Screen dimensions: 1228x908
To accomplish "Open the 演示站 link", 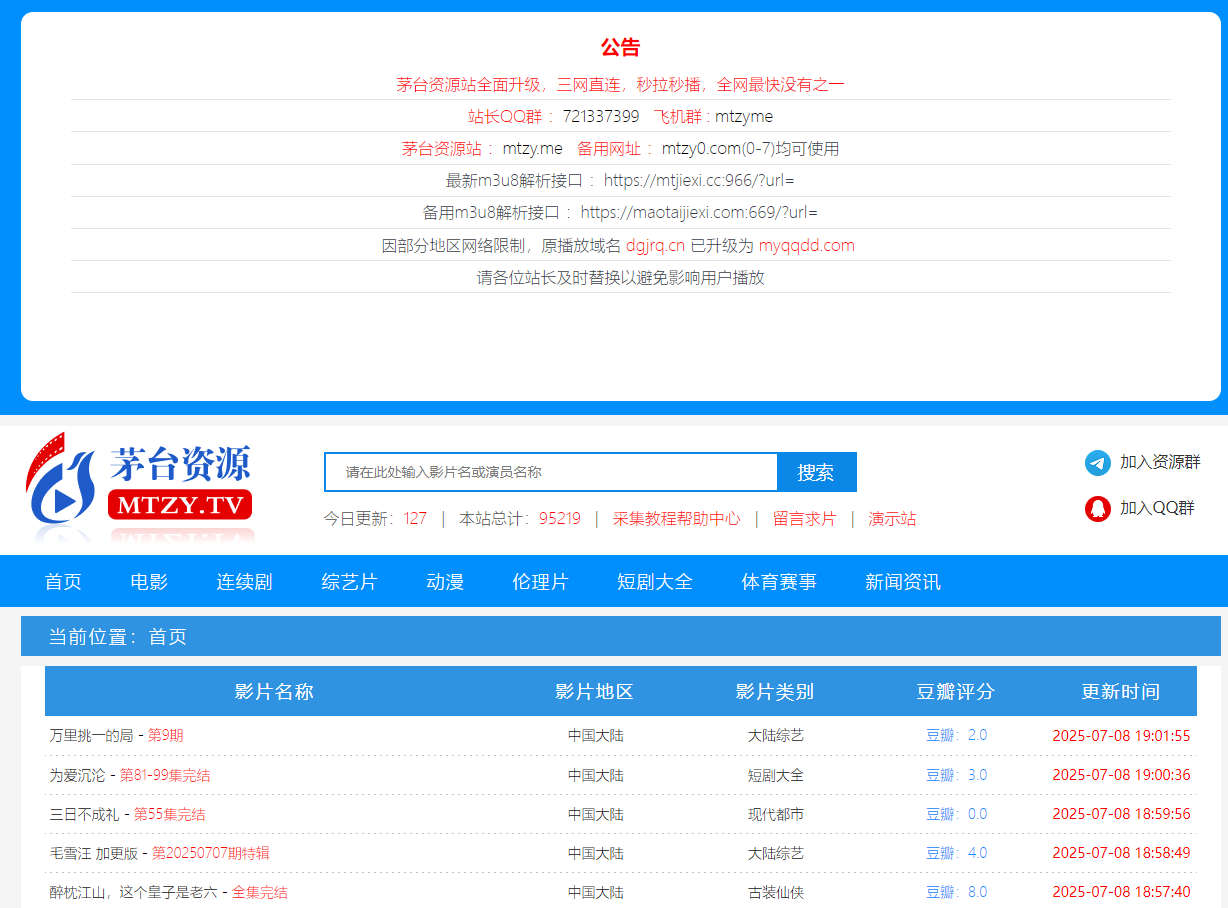I will (892, 519).
